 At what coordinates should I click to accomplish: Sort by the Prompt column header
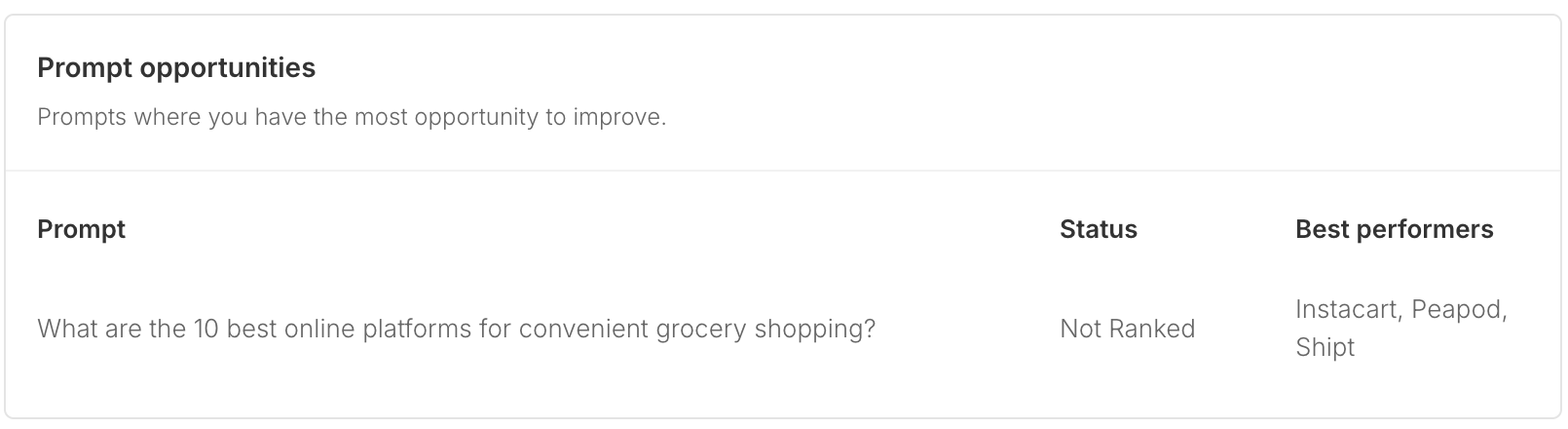(x=81, y=229)
